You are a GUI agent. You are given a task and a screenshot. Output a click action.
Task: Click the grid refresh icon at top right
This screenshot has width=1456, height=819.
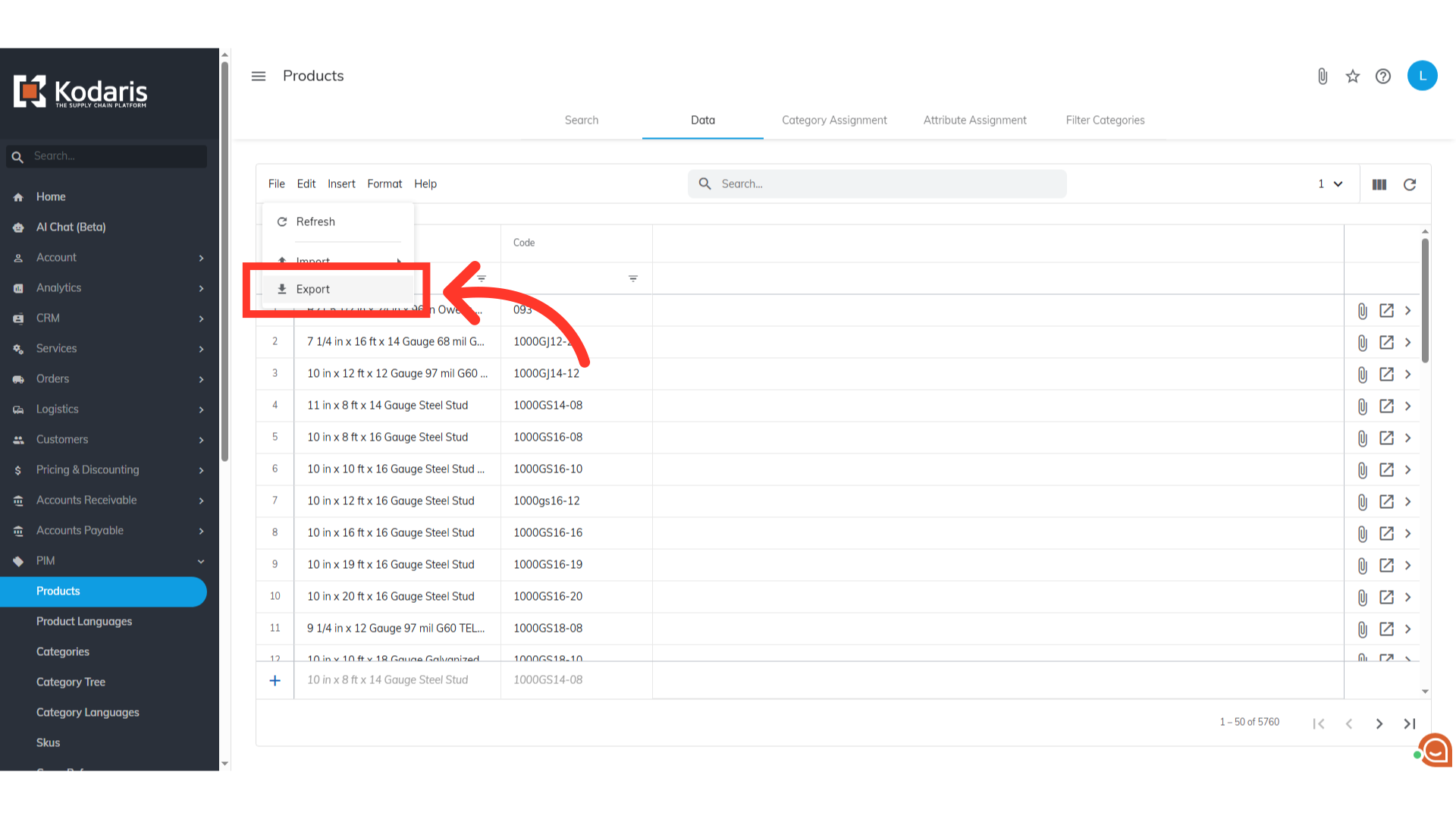(x=1410, y=184)
